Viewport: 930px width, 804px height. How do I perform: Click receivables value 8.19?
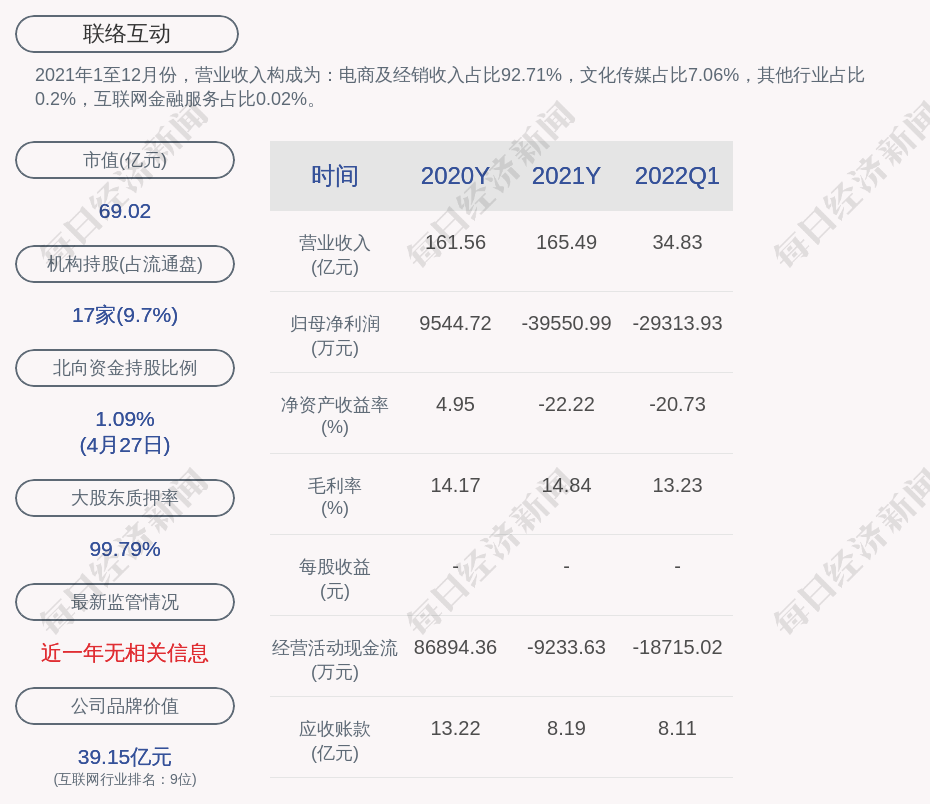(566, 729)
